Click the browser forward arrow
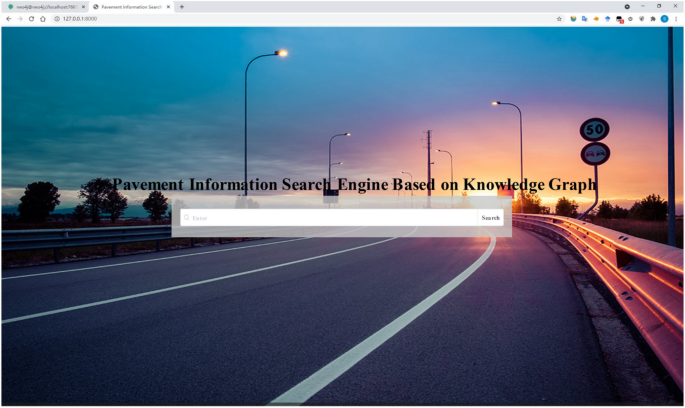This screenshot has width=685, height=408. coord(20,18)
